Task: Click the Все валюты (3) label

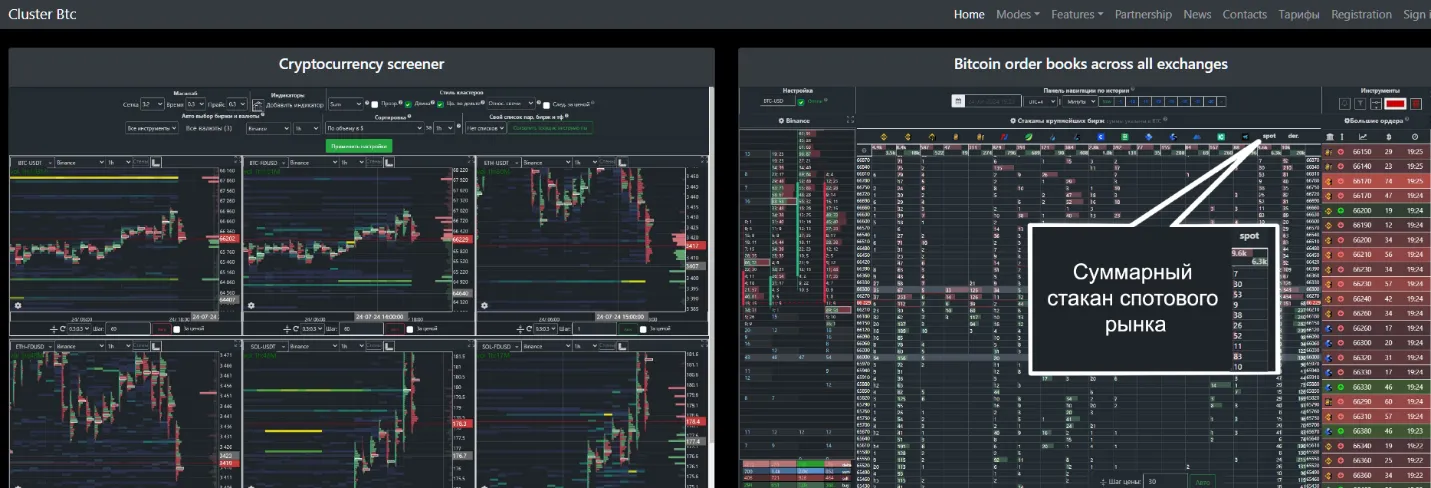Action: tap(209, 128)
